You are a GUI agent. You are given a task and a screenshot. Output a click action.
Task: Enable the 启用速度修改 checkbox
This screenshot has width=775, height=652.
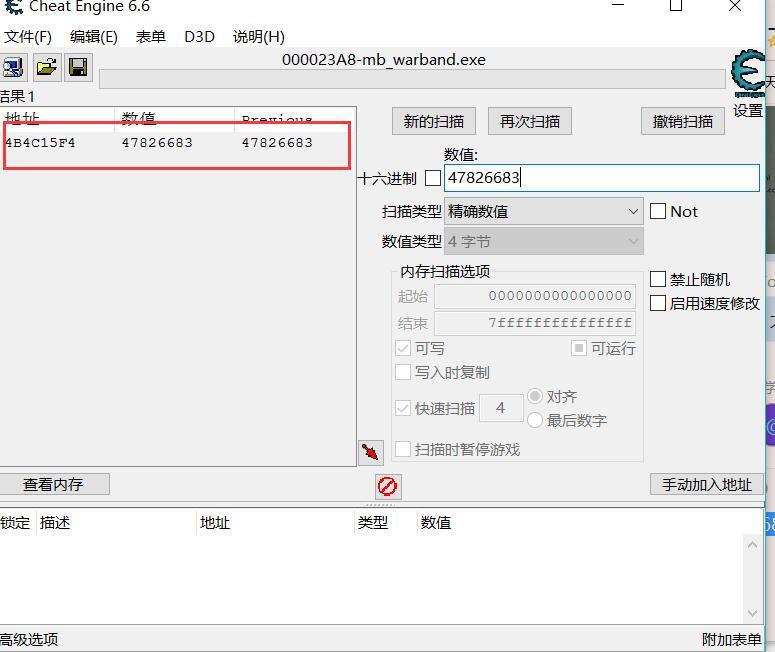(x=657, y=303)
